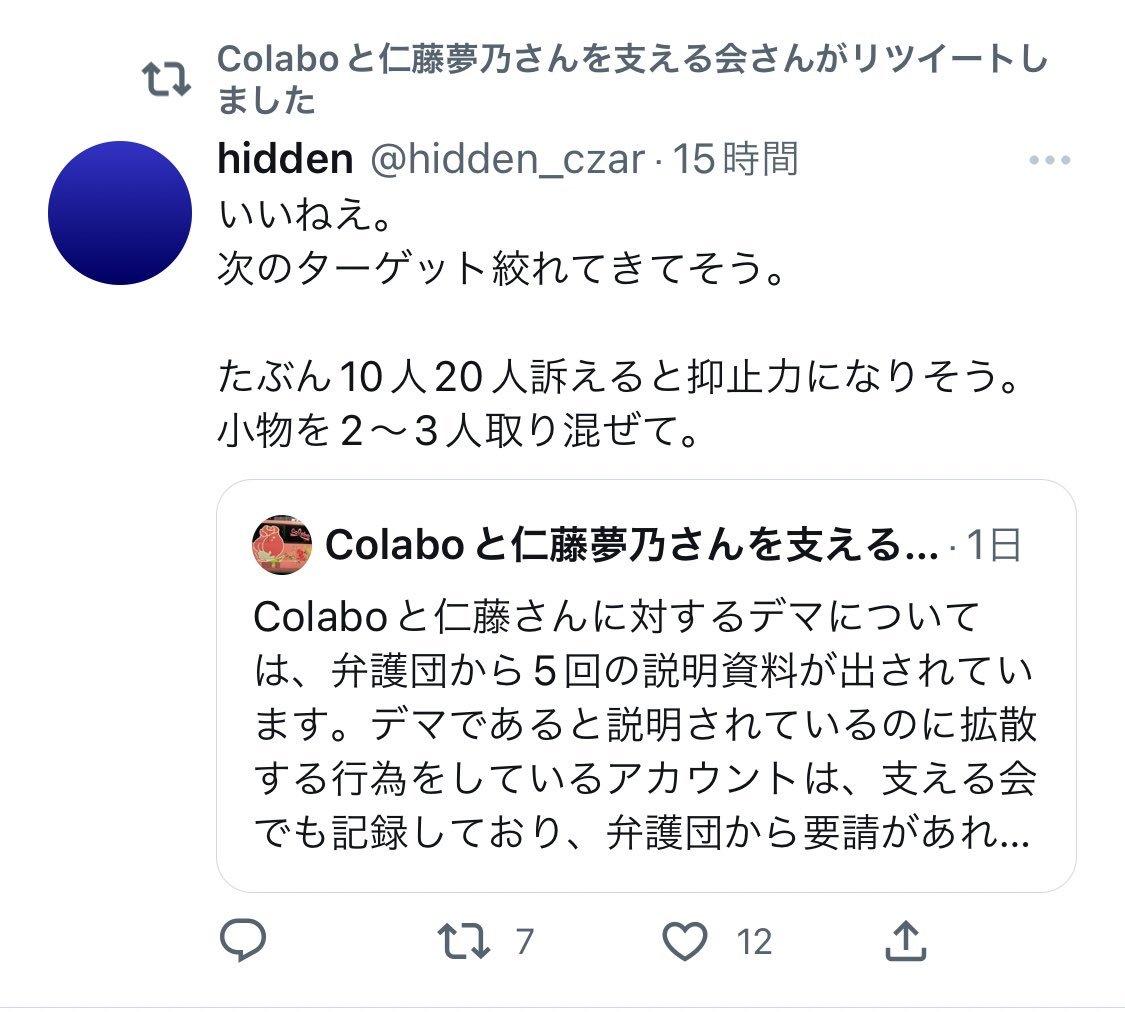Click the display name "hidden"
The image size is (1125, 1012).
click(285, 159)
